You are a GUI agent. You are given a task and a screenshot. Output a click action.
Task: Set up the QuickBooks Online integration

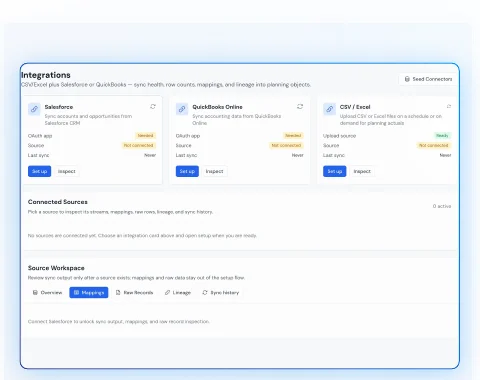[x=187, y=171]
